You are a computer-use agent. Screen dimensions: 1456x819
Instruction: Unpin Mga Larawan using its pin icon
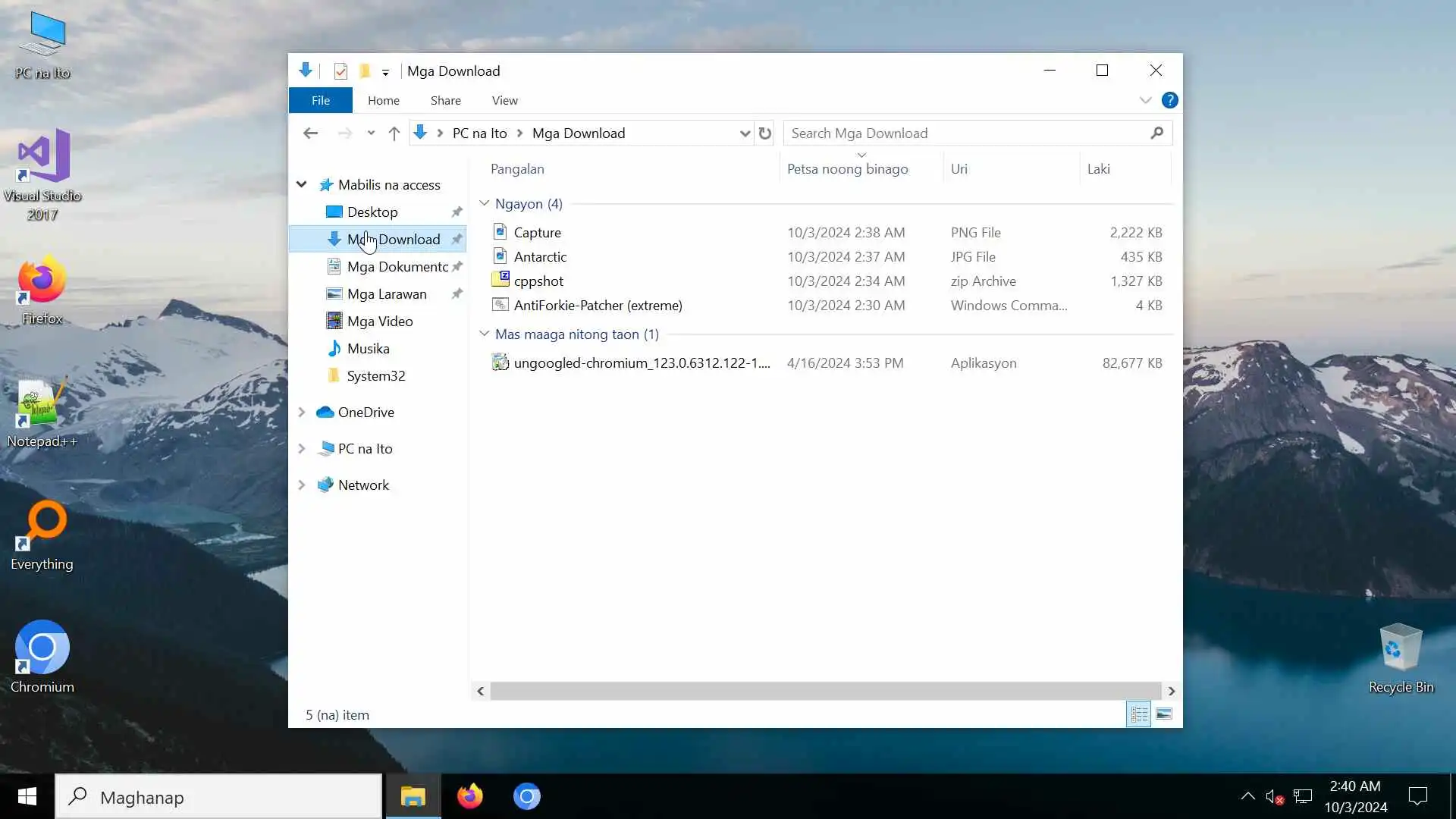[x=457, y=294]
